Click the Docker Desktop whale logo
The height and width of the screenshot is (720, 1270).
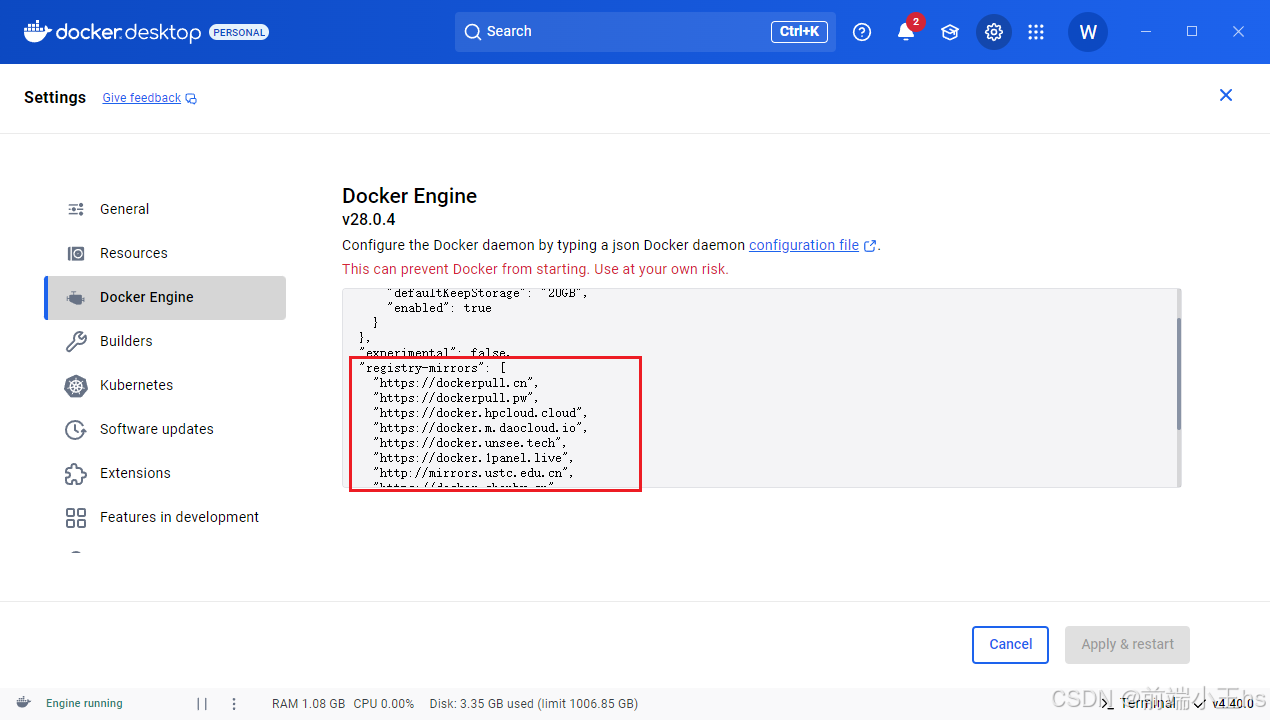point(36,31)
